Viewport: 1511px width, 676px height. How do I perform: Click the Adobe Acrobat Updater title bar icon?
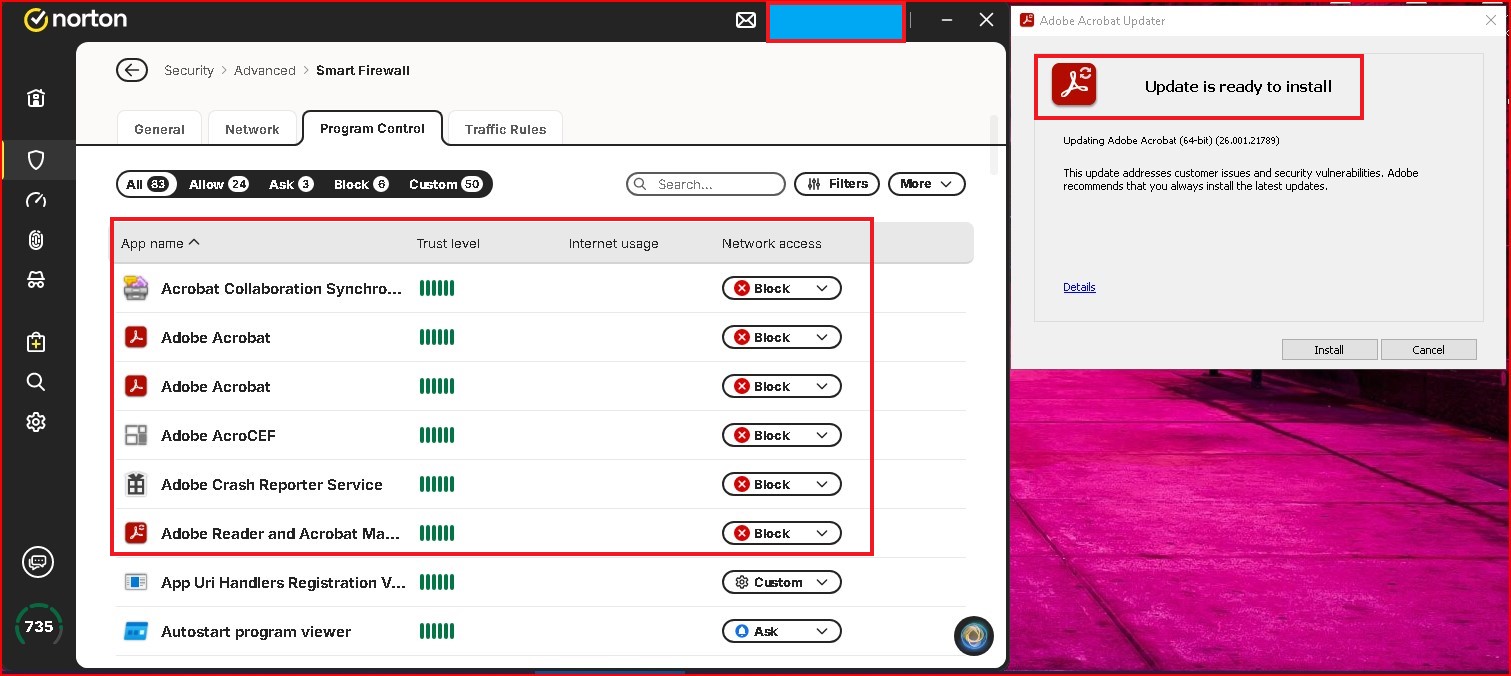click(x=1026, y=20)
